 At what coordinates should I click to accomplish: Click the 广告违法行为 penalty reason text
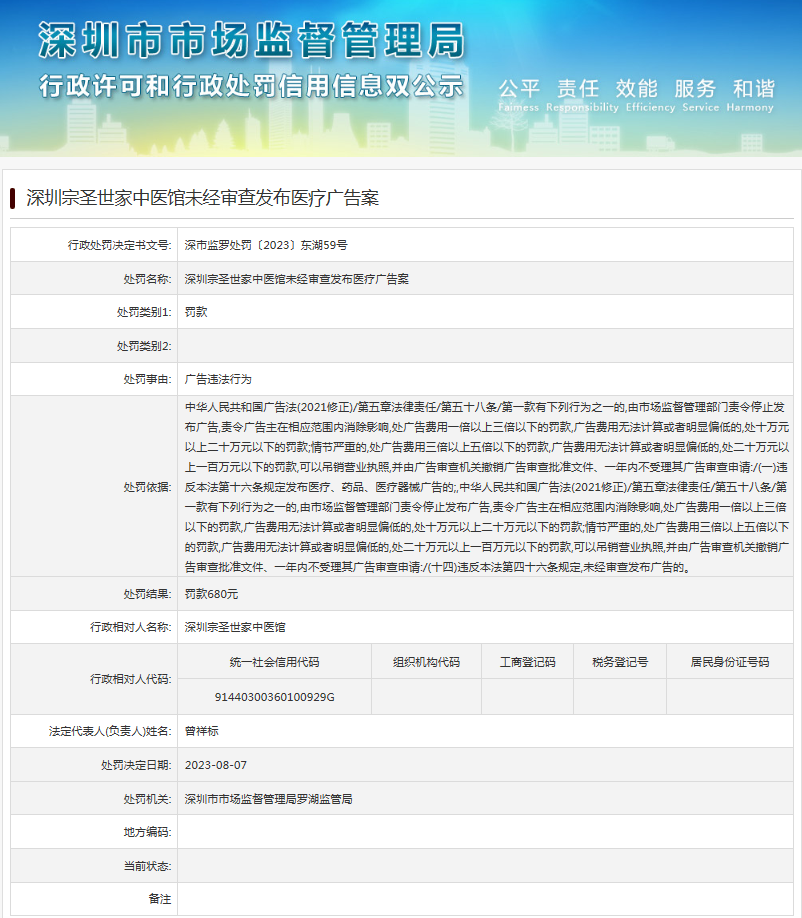coord(218,380)
